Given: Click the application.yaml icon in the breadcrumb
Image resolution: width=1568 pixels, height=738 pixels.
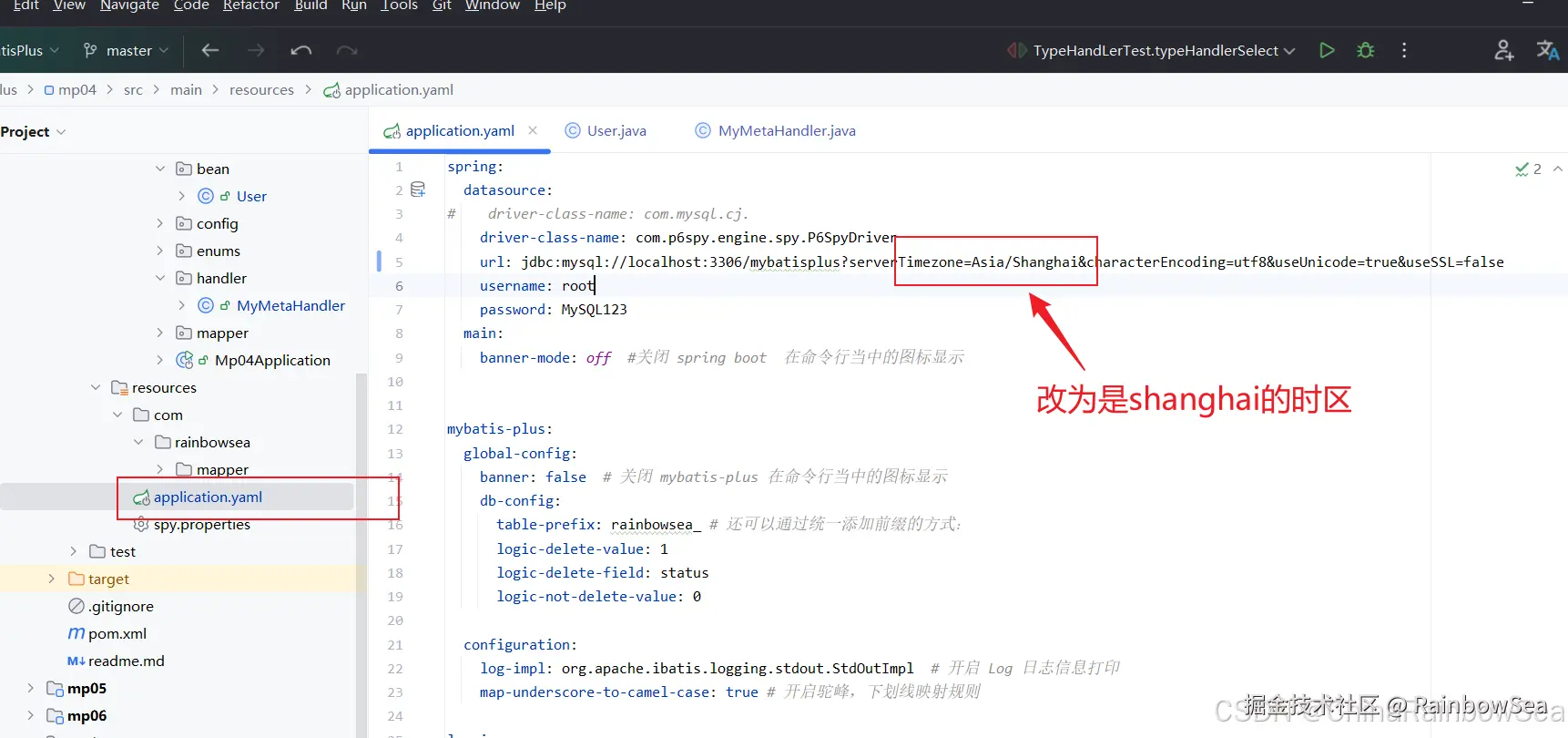Looking at the screenshot, I should point(332,89).
